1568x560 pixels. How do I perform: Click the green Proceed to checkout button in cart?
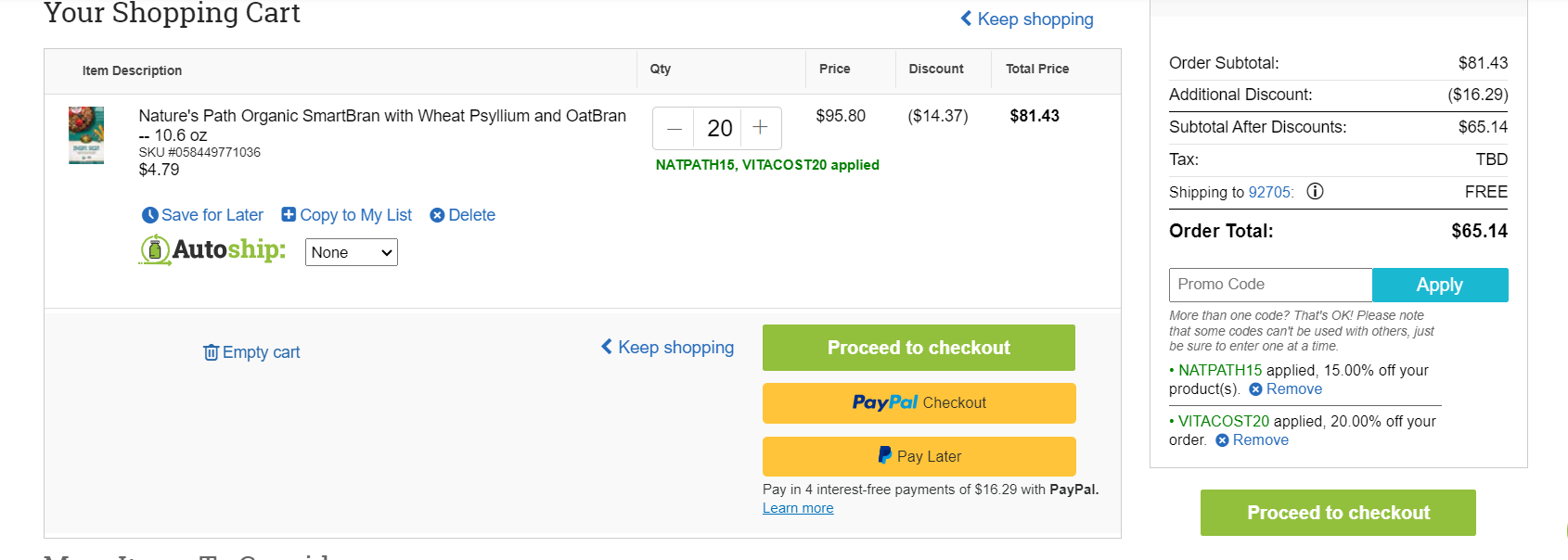919,348
